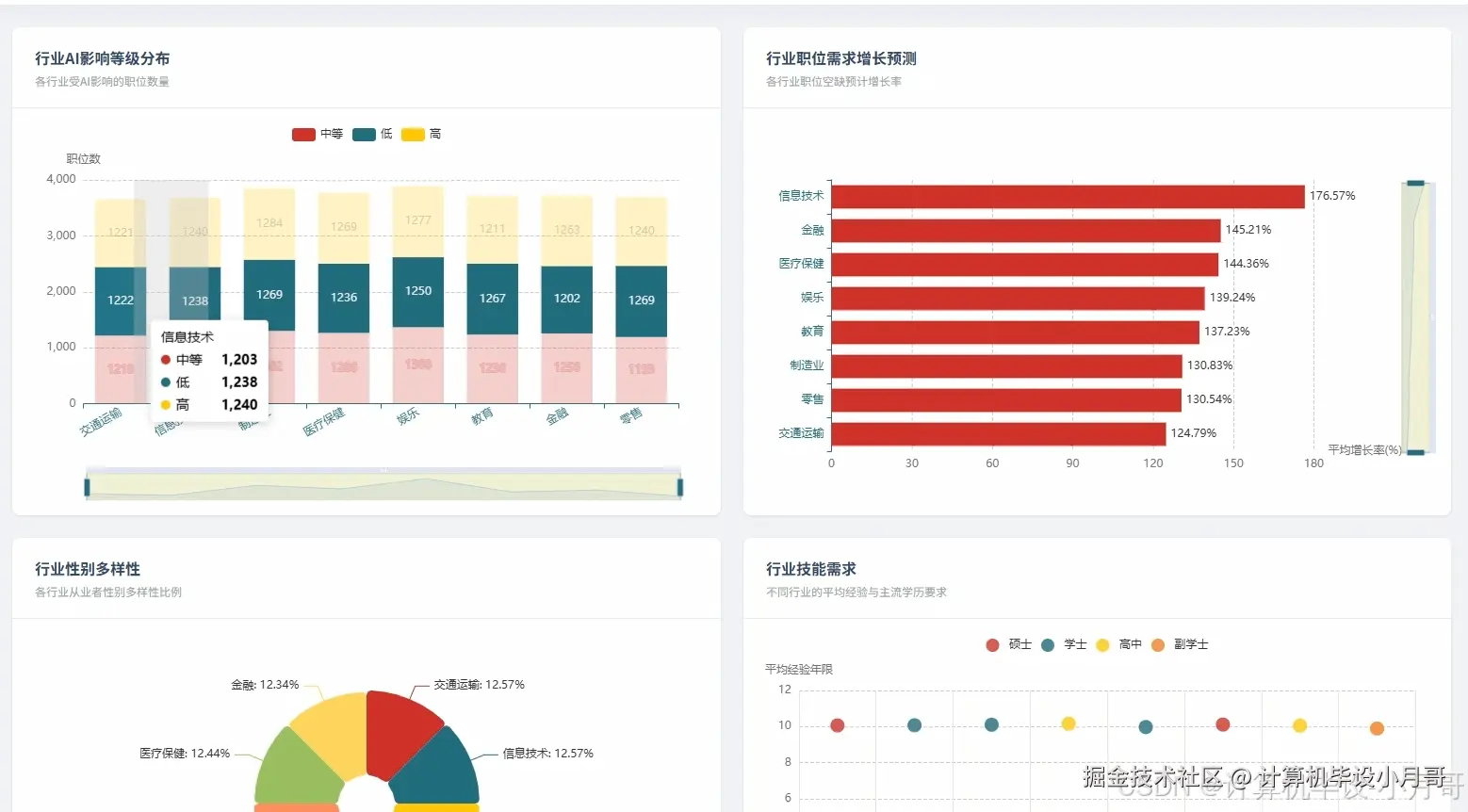1468x812 pixels.
Task: Click the 医疗保健 bar in growth forecast
Action: pyautogui.click(x=1022, y=263)
